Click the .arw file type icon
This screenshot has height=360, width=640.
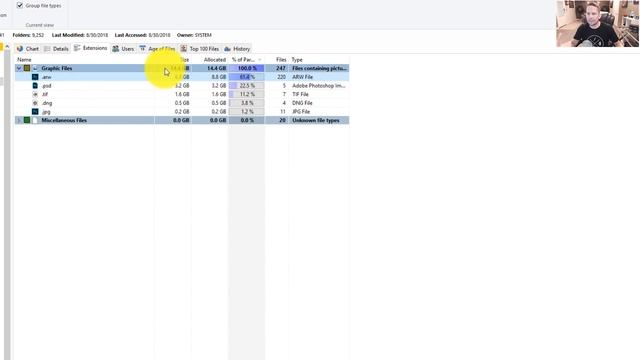35,77
